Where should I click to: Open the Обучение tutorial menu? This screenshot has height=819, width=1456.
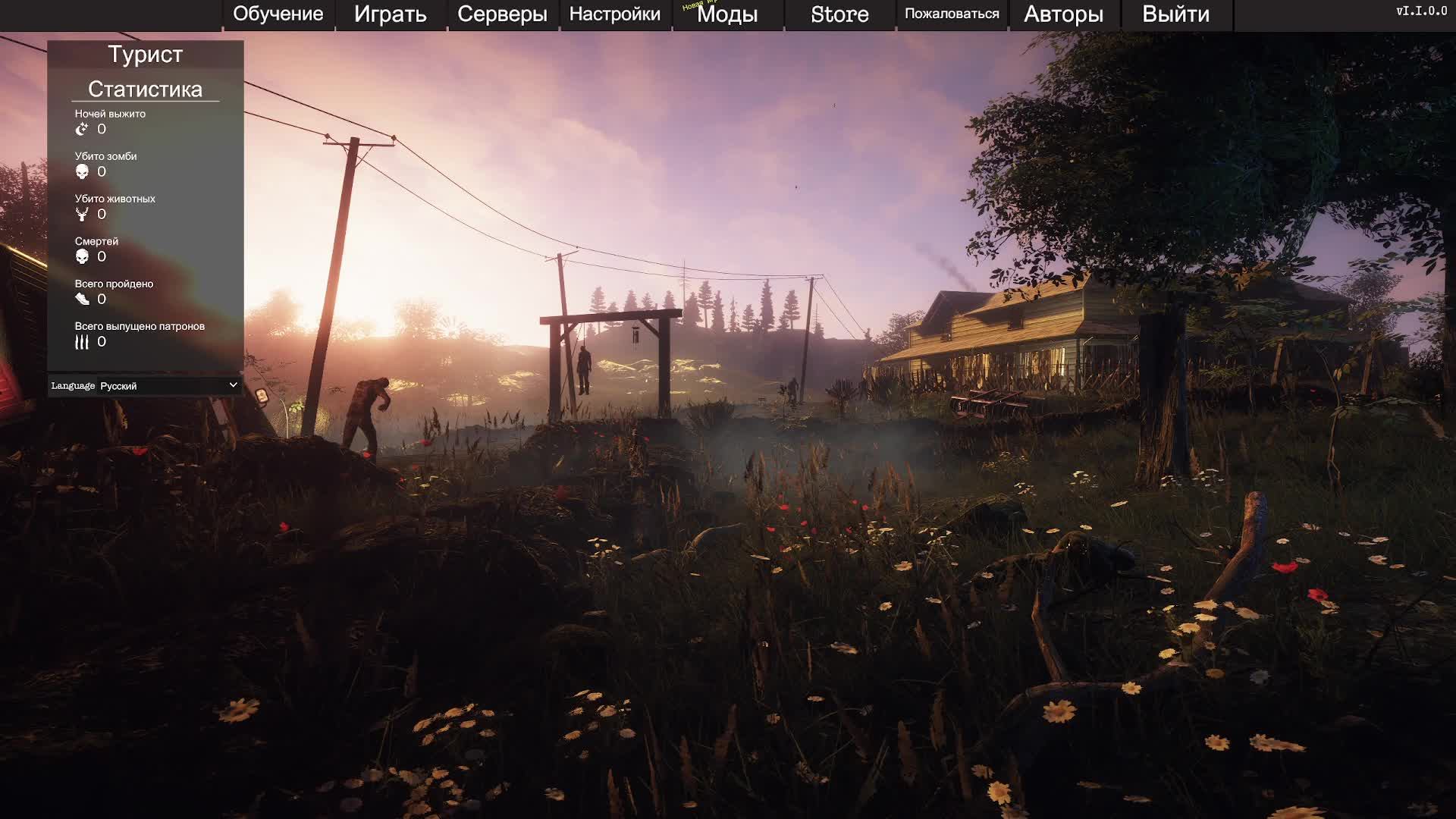click(x=278, y=14)
